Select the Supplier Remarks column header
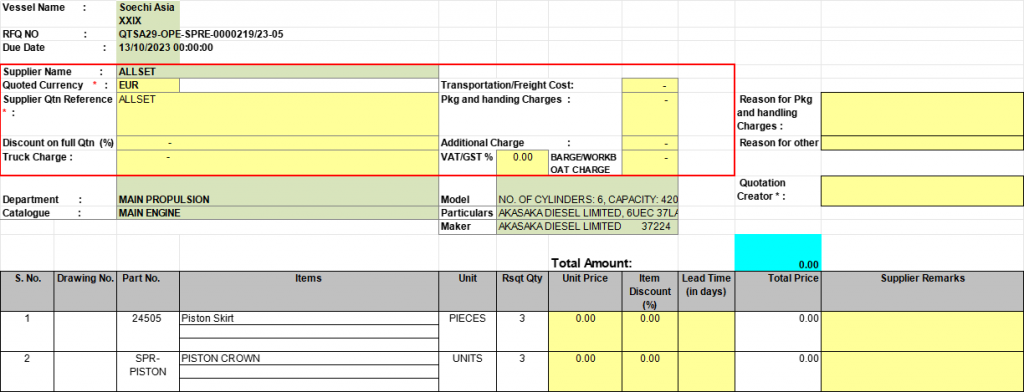1024x392 pixels. [922, 291]
